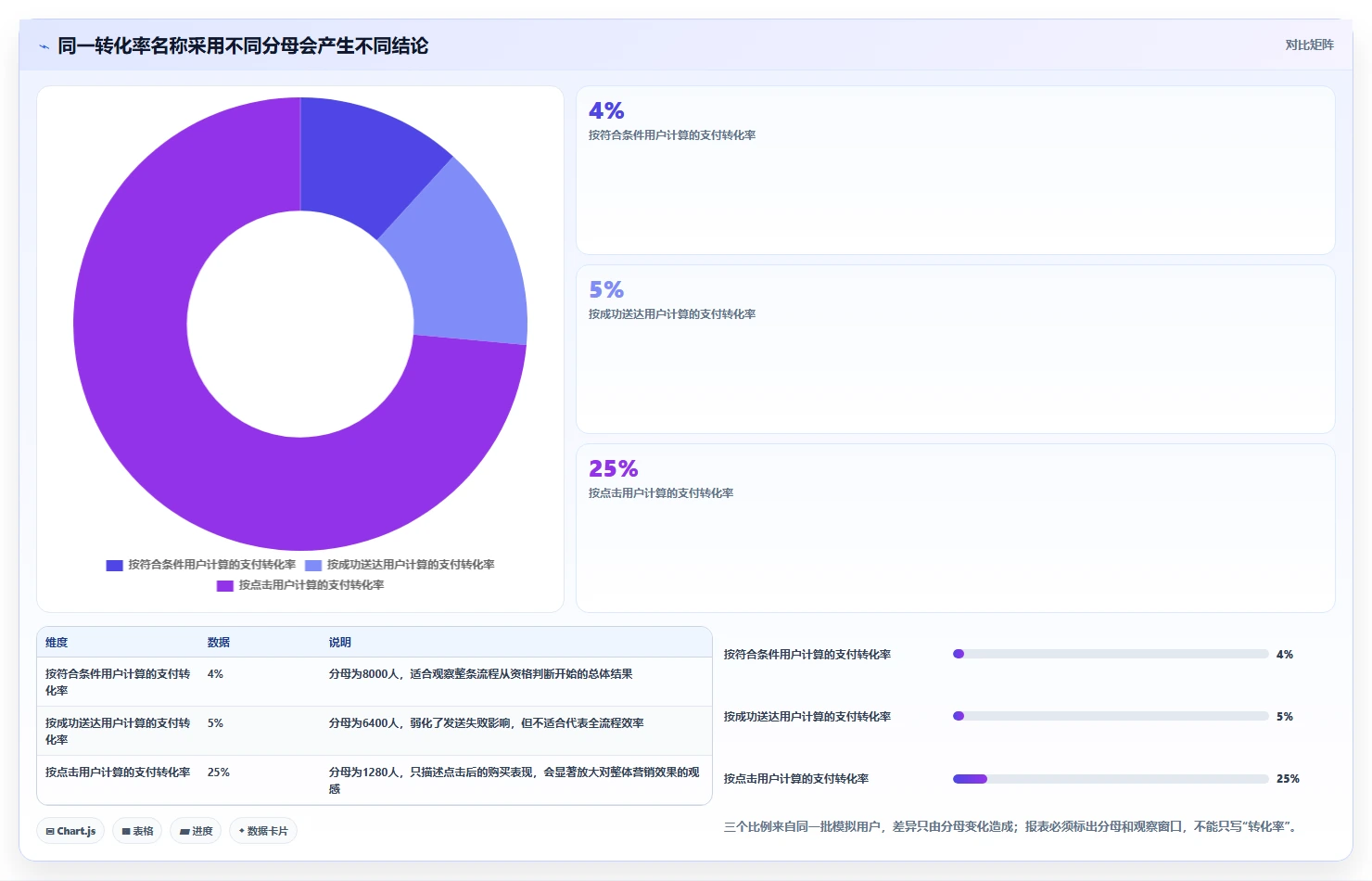Click the 对比矩阵 label in header
The height and width of the screenshot is (881, 1372).
pos(1309,45)
